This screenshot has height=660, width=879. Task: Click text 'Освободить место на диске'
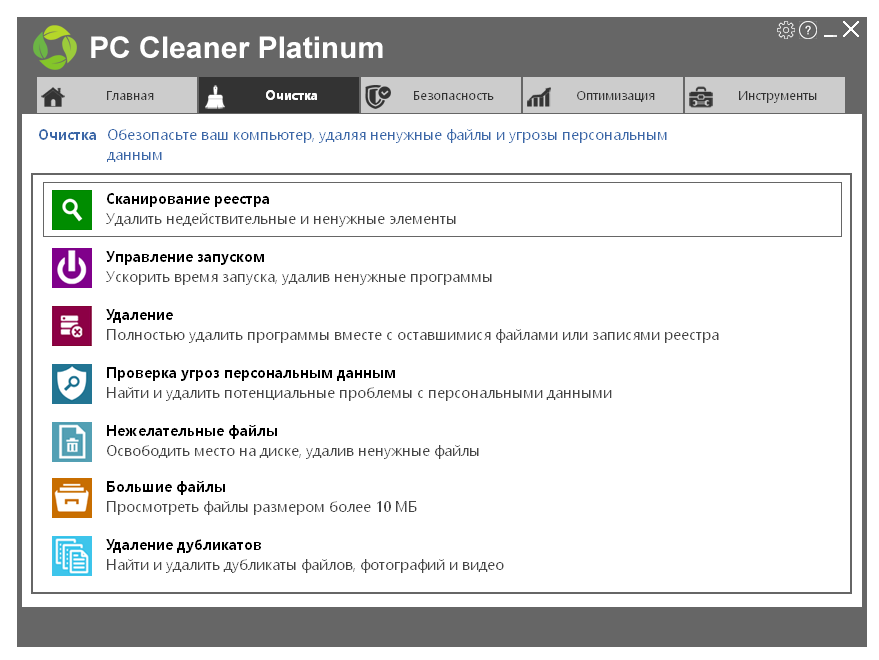[x=203, y=451]
